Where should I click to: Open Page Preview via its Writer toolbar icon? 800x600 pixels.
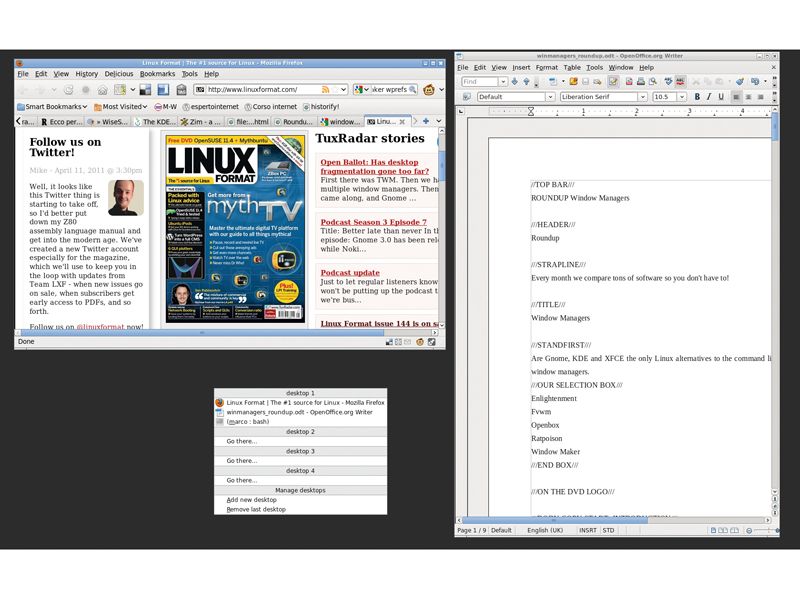653,80
